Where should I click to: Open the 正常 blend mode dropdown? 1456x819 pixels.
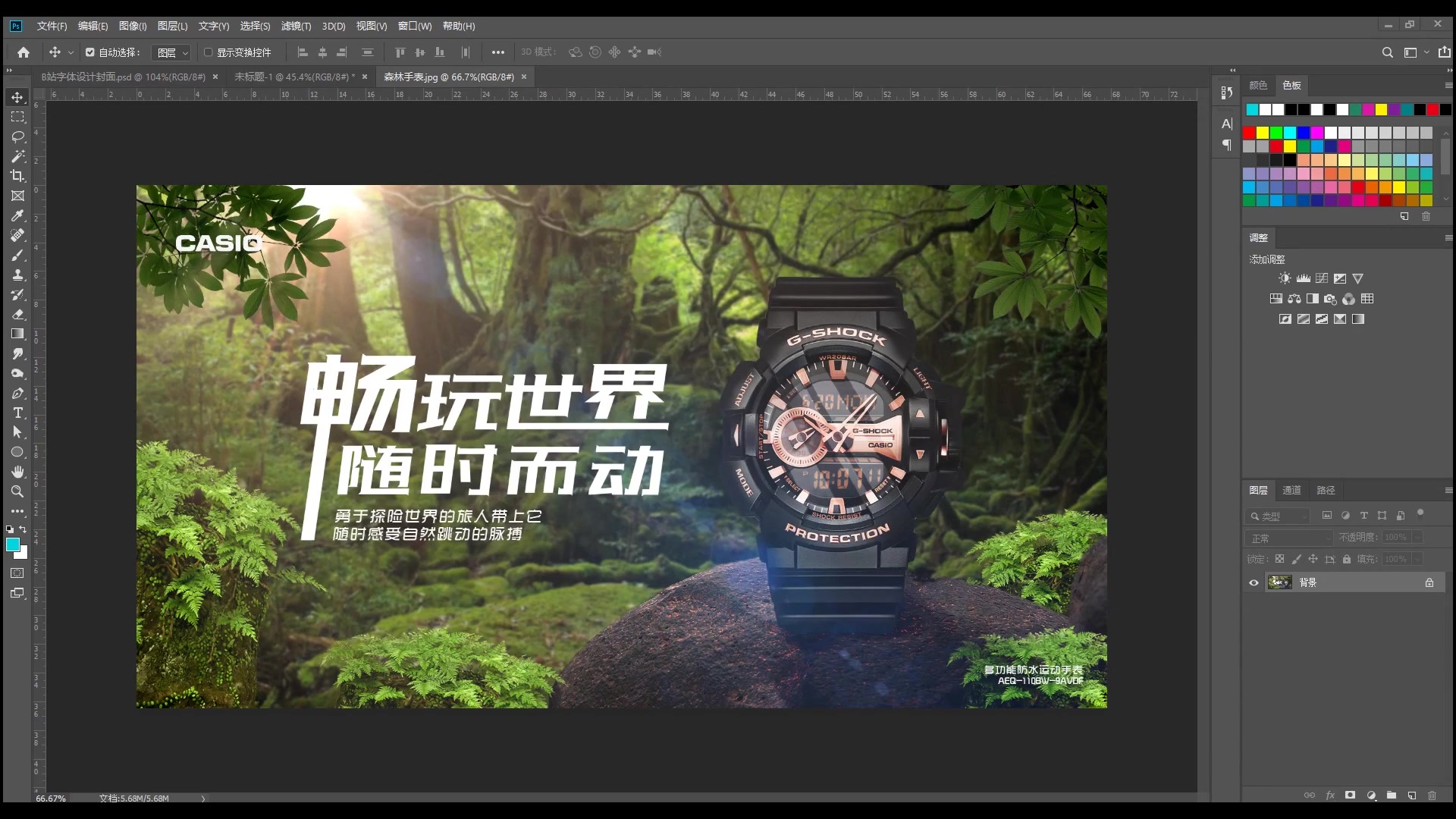pos(1288,537)
